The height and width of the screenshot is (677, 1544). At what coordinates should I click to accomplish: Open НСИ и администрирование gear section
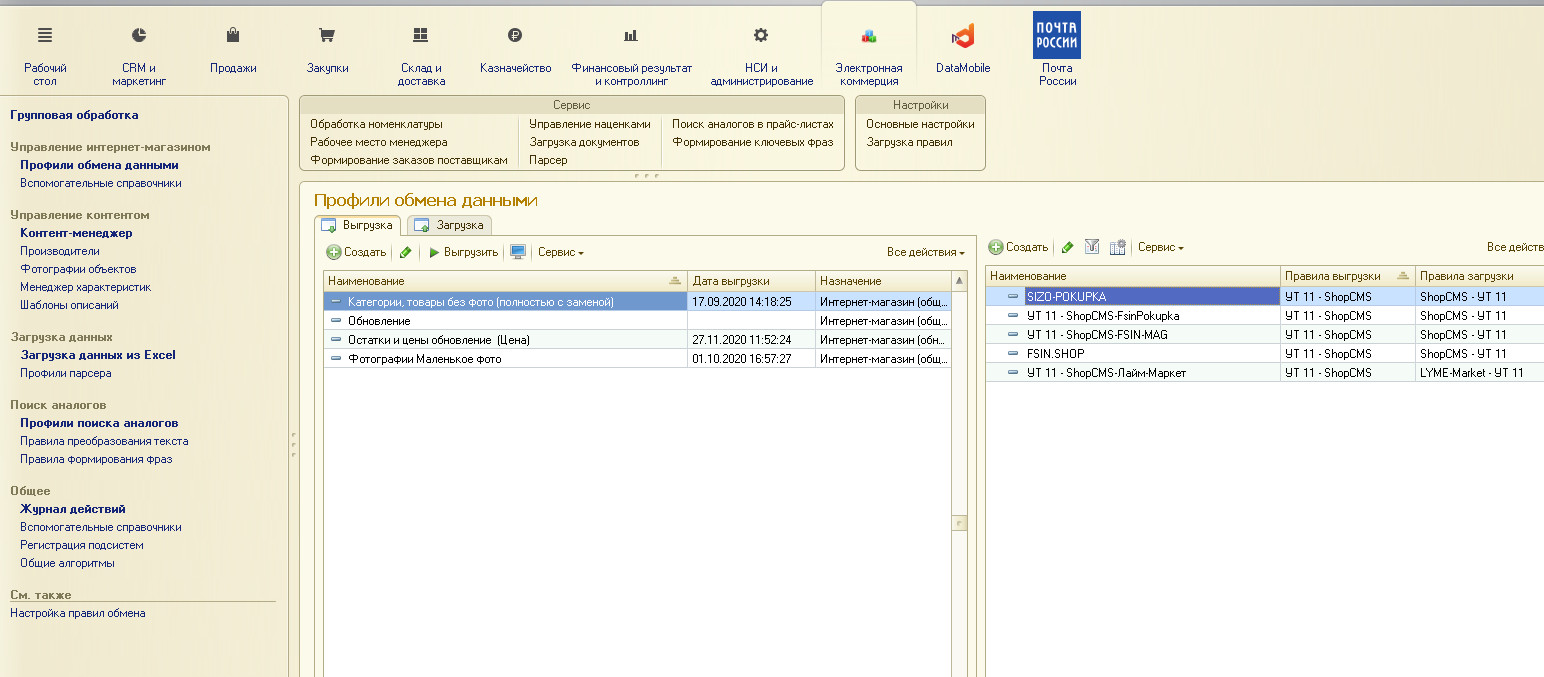(x=761, y=49)
